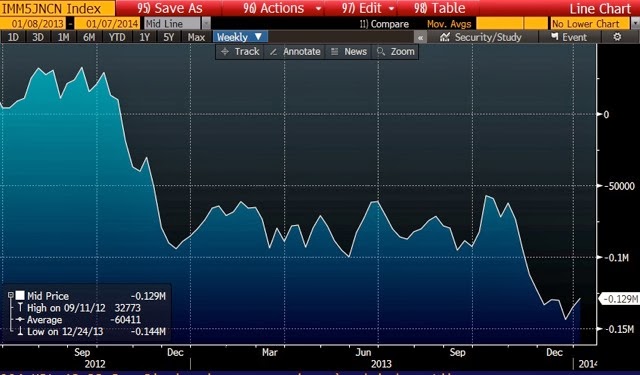Click 95) Save As

pyautogui.click(x=170, y=8)
